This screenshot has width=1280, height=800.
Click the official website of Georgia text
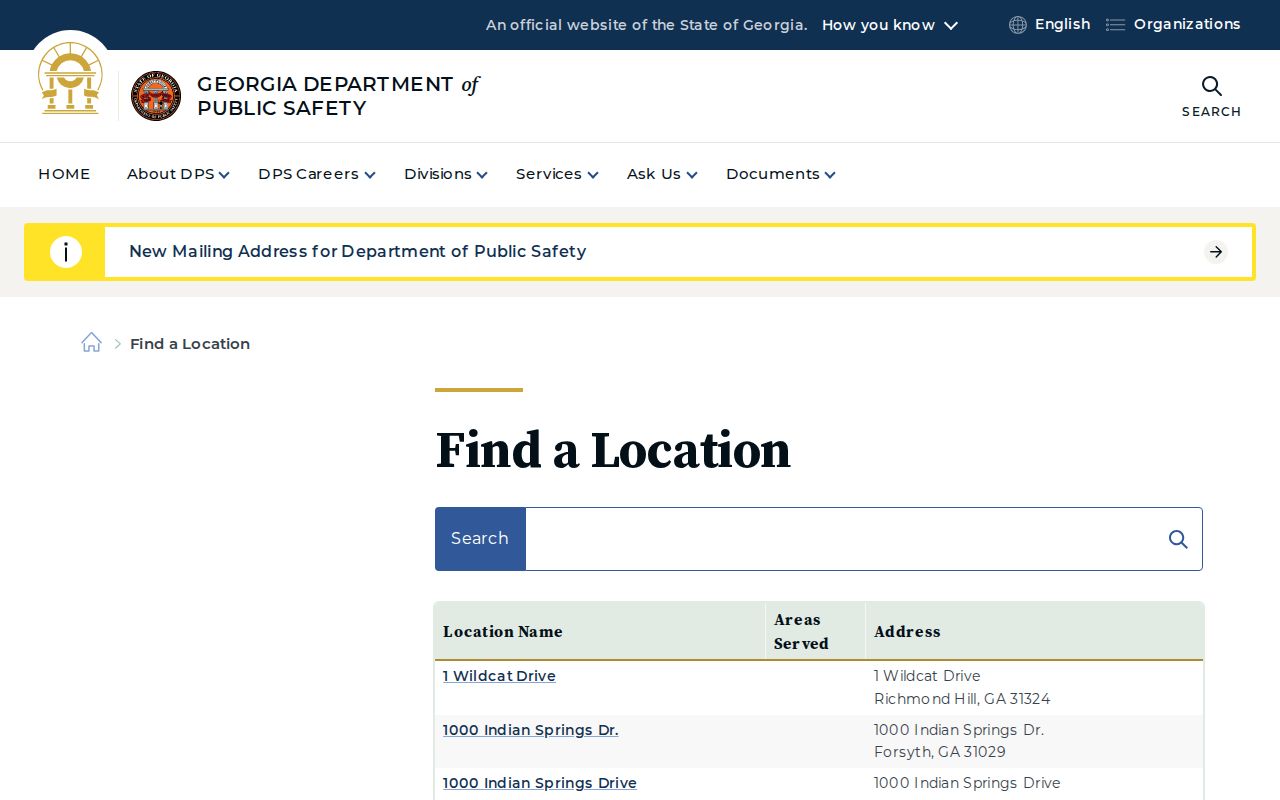point(647,25)
